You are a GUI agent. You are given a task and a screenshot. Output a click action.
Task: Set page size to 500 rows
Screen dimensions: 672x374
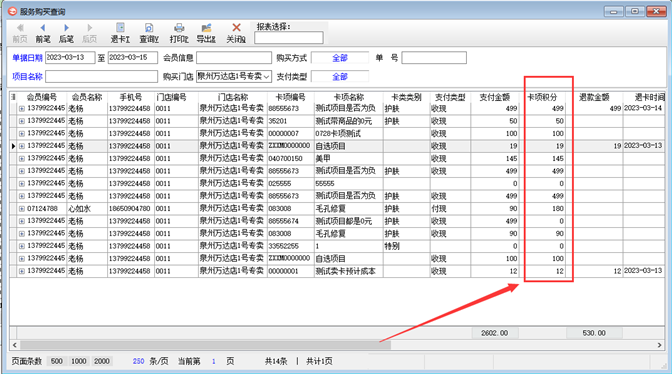(x=57, y=361)
